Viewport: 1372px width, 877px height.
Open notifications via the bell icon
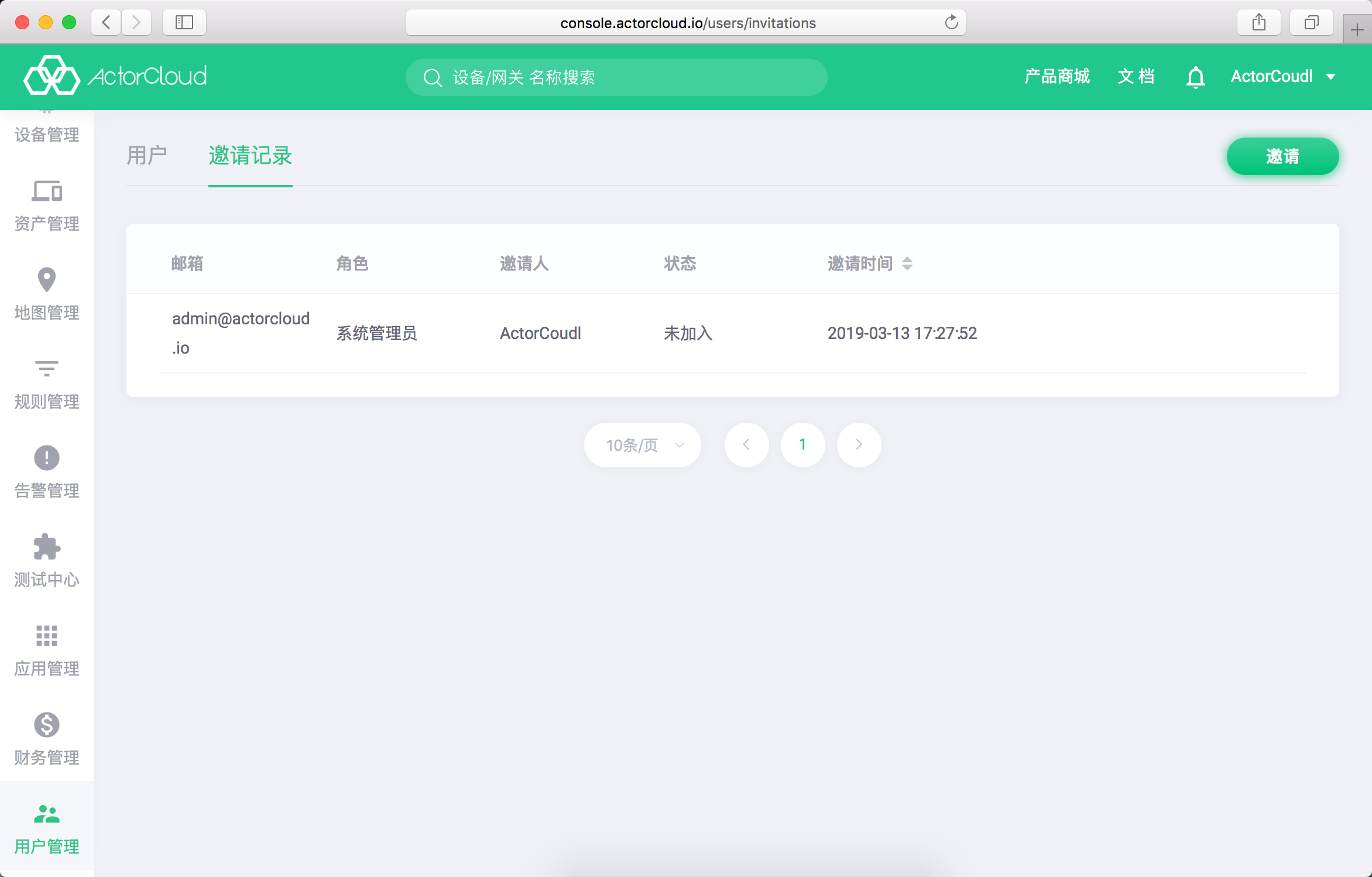click(1195, 77)
